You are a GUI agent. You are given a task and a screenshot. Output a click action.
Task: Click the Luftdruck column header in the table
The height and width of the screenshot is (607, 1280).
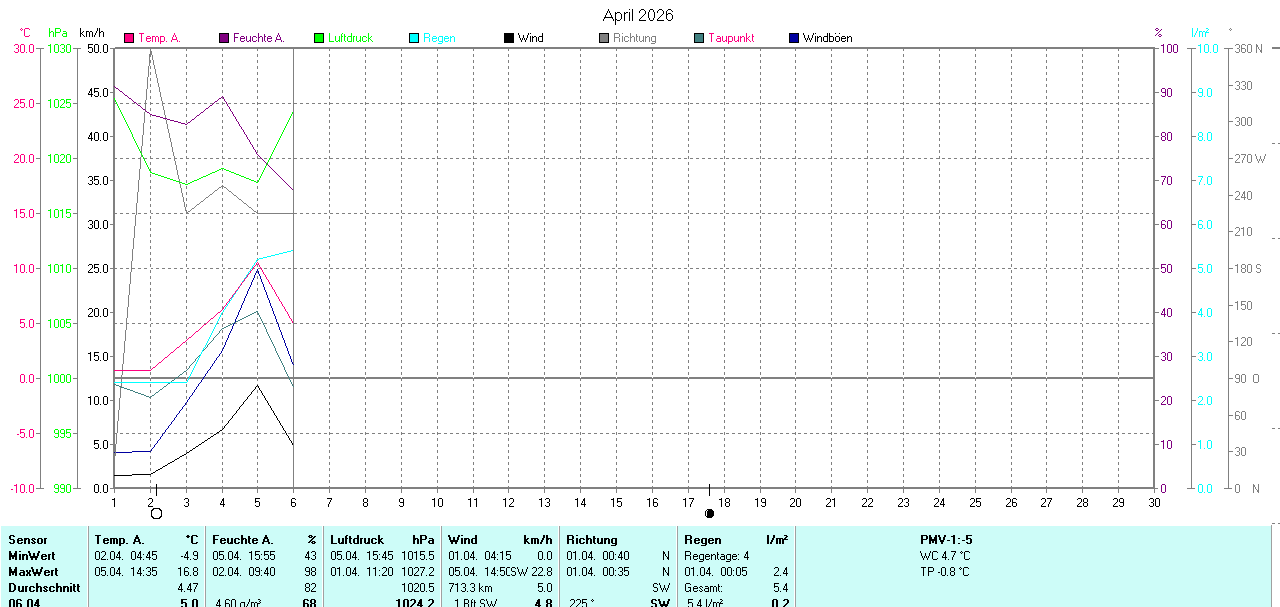pyautogui.click(x=357, y=540)
